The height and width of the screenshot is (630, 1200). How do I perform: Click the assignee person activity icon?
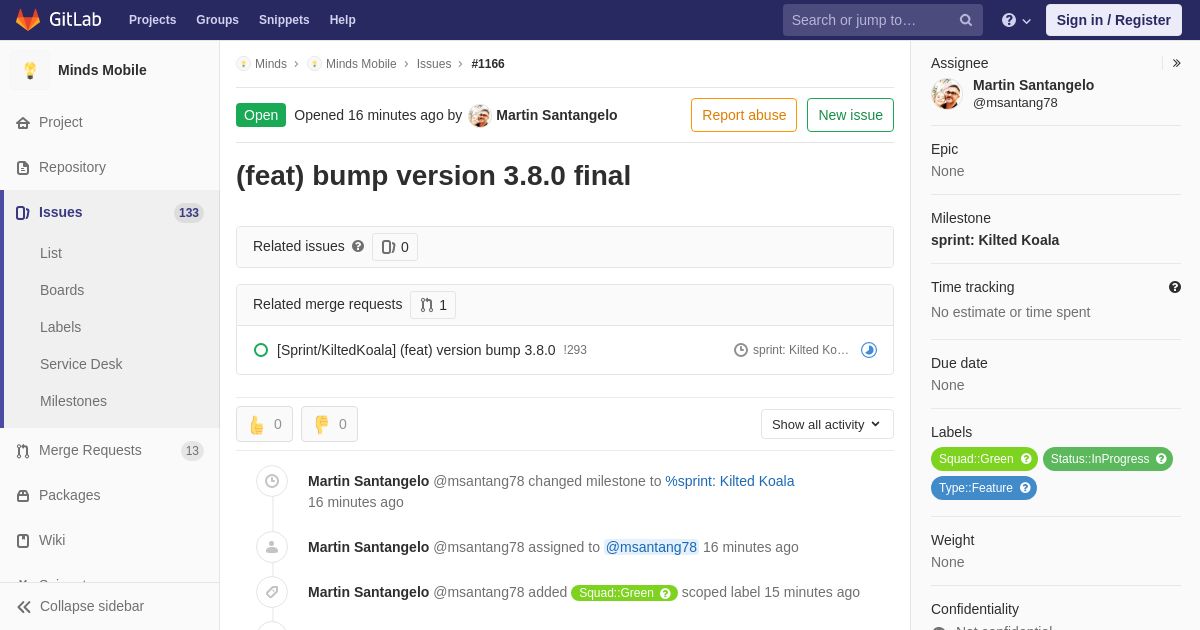pos(272,547)
